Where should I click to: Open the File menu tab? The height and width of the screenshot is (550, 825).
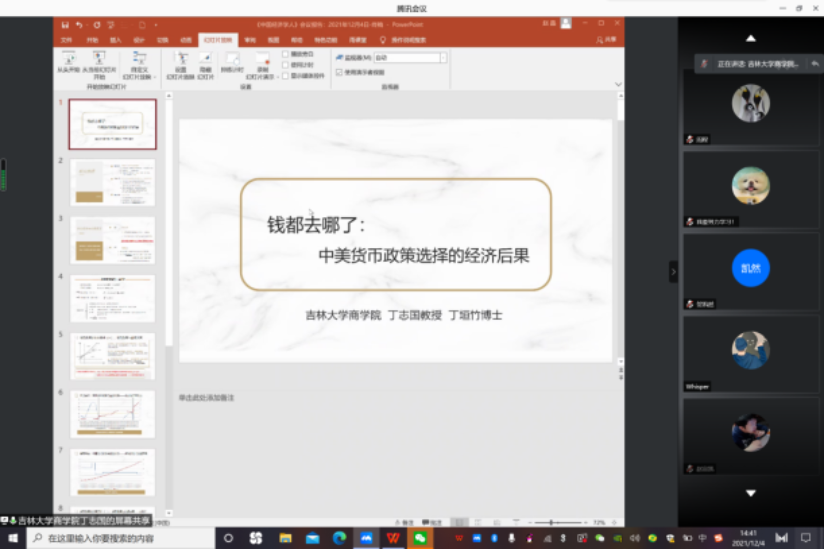(x=67, y=40)
